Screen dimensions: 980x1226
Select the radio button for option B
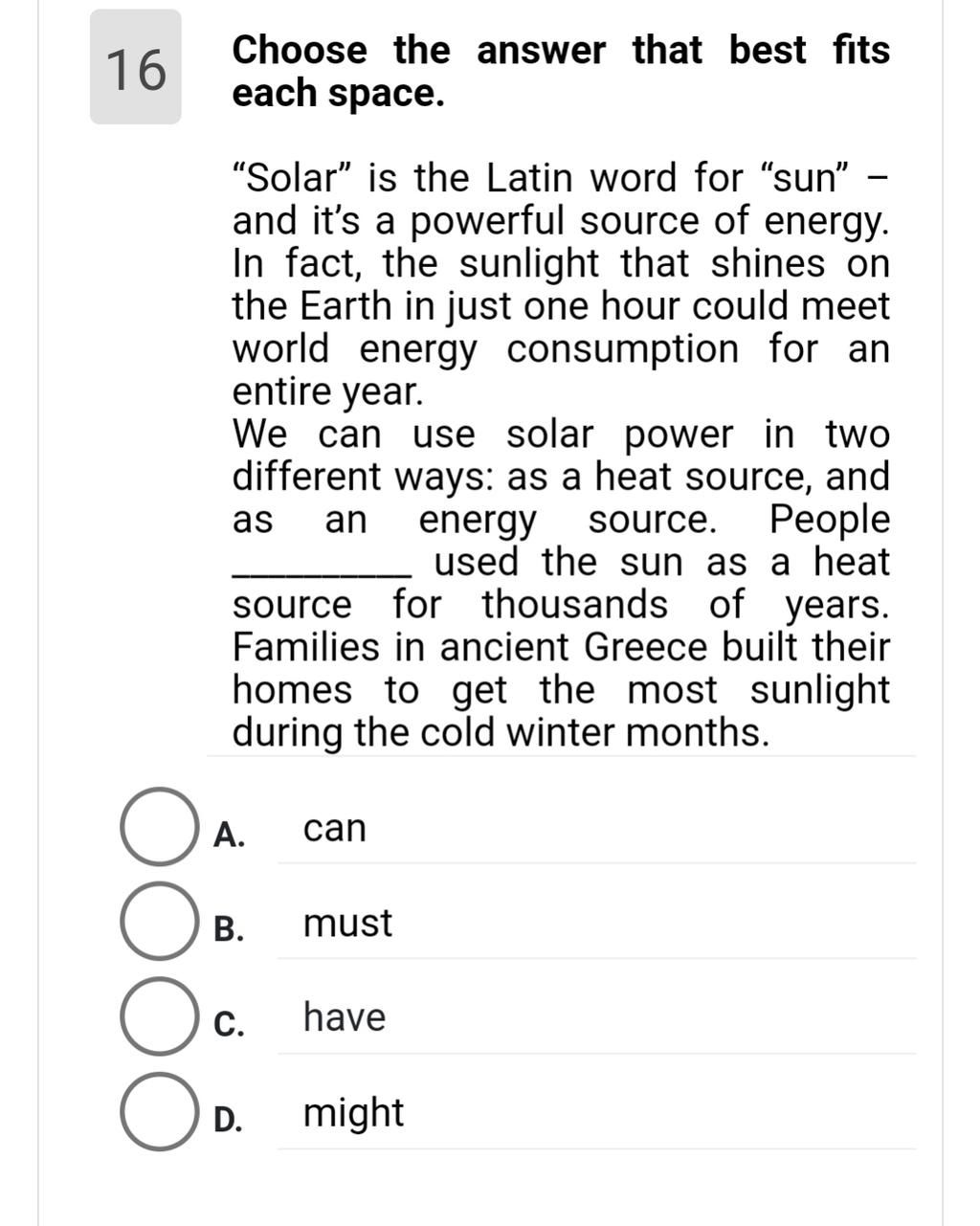[x=155, y=922]
